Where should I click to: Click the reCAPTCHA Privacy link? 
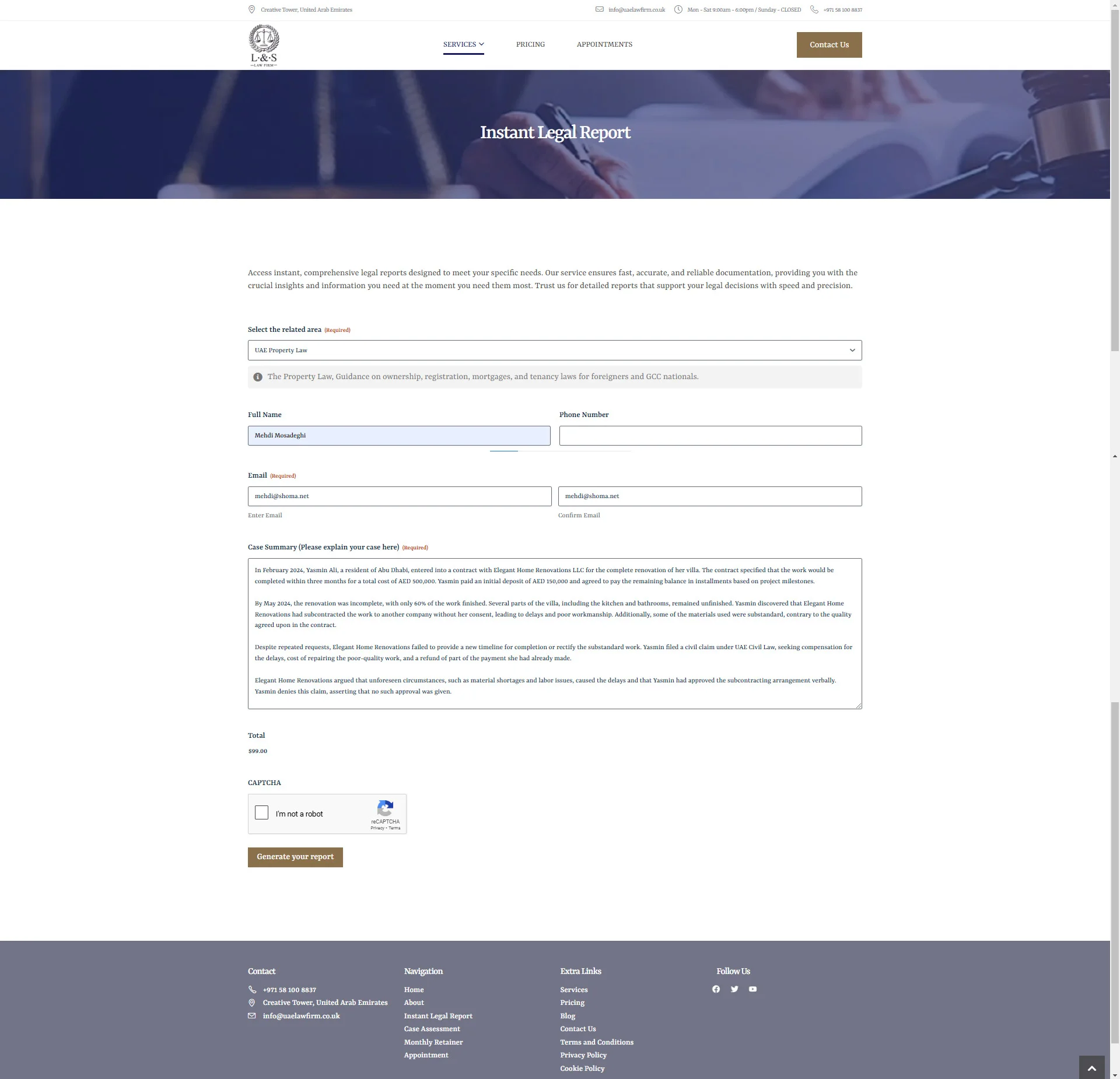pyautogui.click(x=377, y=828)
